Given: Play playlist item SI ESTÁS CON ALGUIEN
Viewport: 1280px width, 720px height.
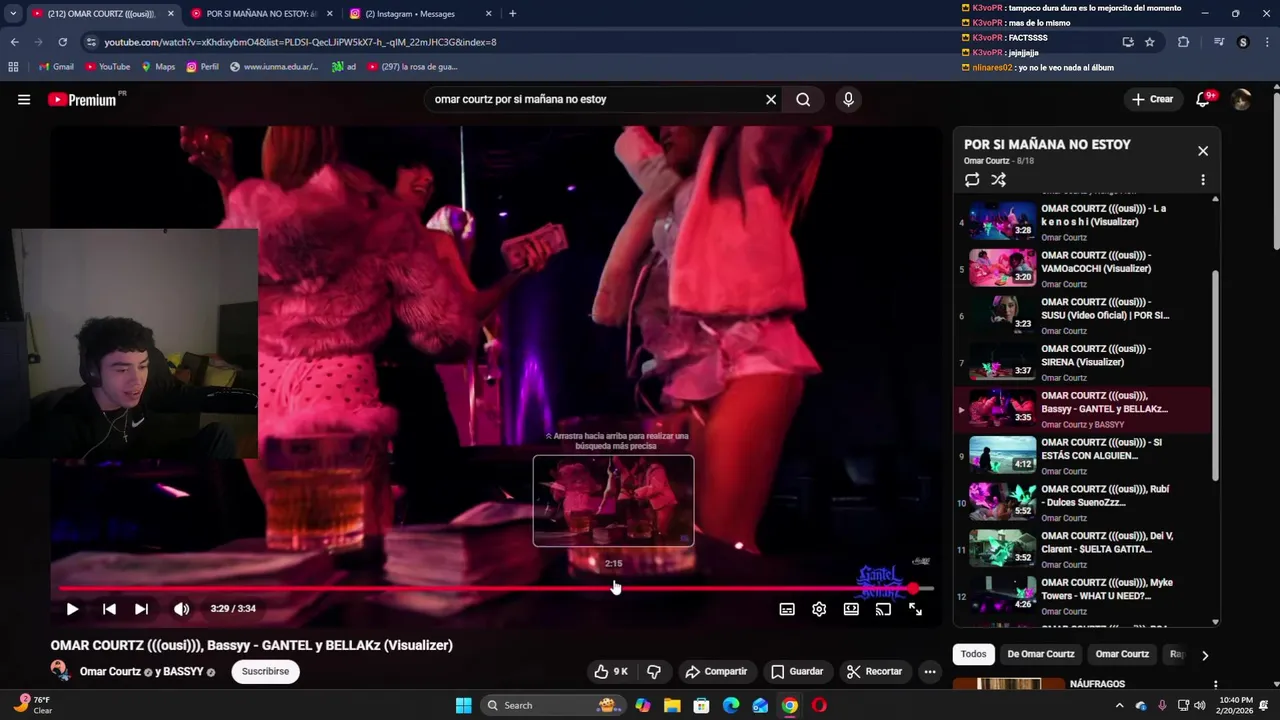Looking at the screenshot, I should pos(1083,456).
